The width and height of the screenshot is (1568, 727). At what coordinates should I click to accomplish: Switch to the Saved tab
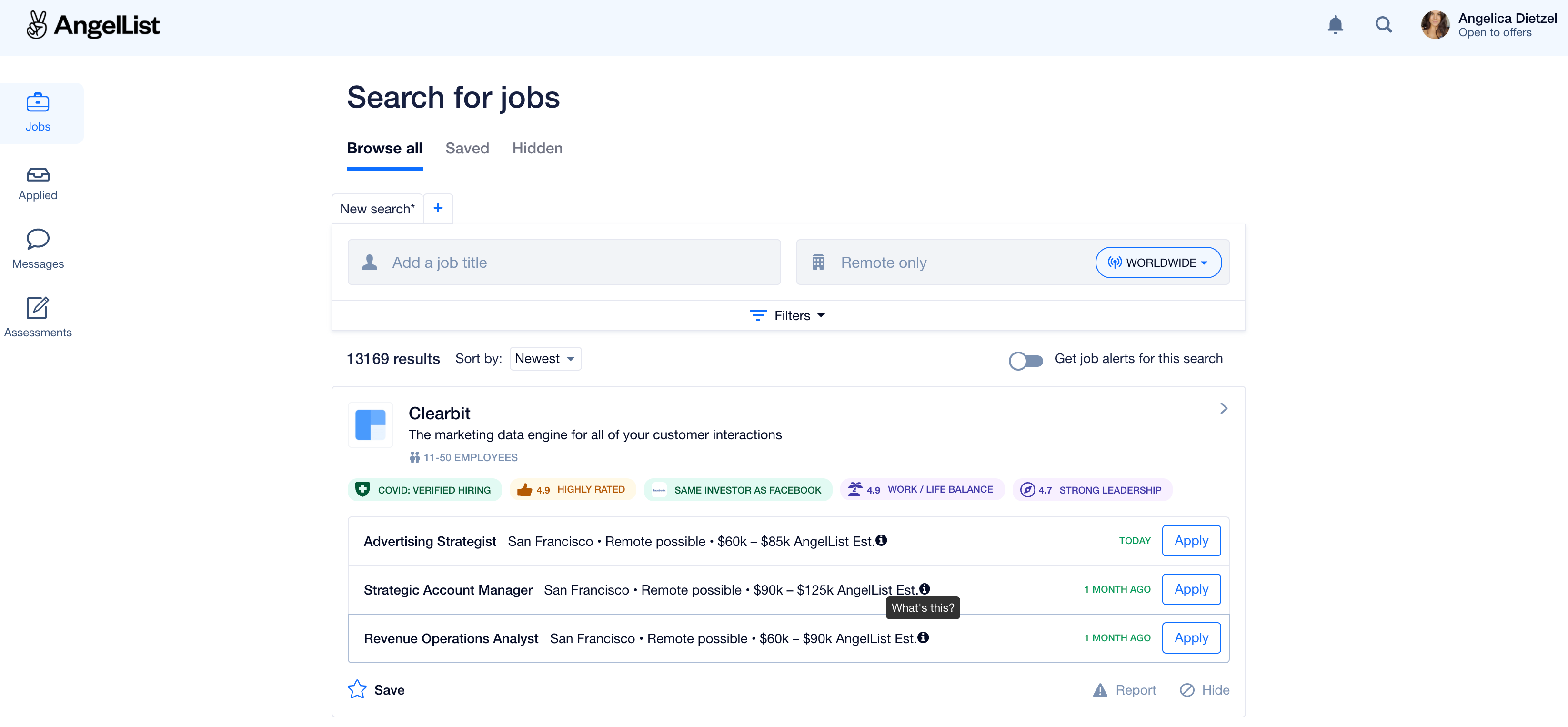pos(467,149)
